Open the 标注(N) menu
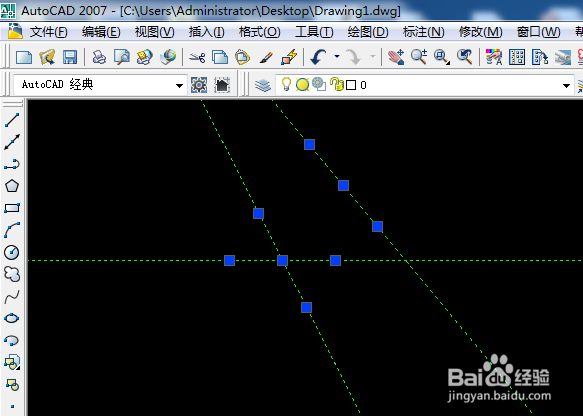583x416 pixels. pos(423,32)
